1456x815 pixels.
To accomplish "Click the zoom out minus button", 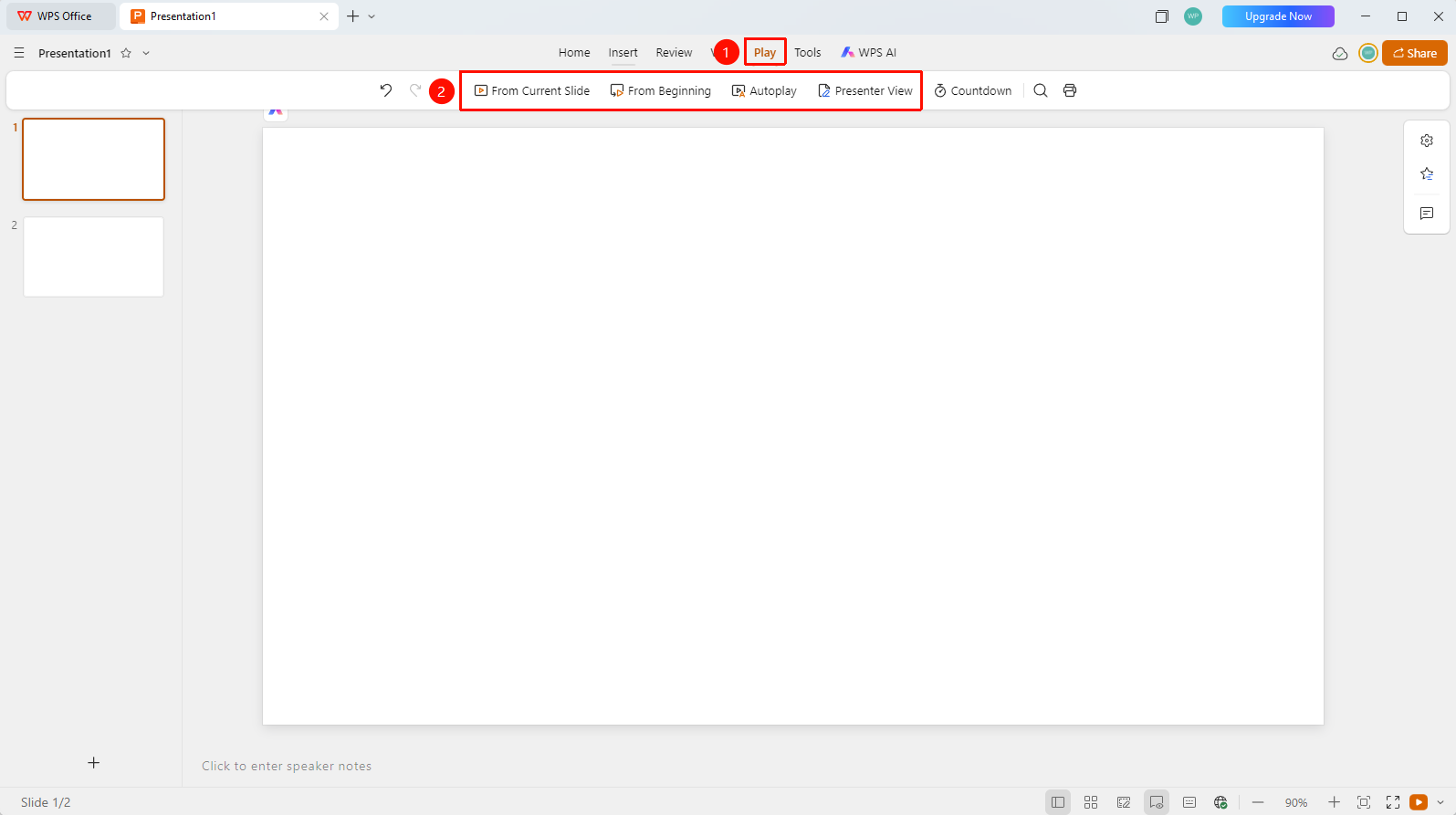I will pyautogui.click(x=1258, y=802).
